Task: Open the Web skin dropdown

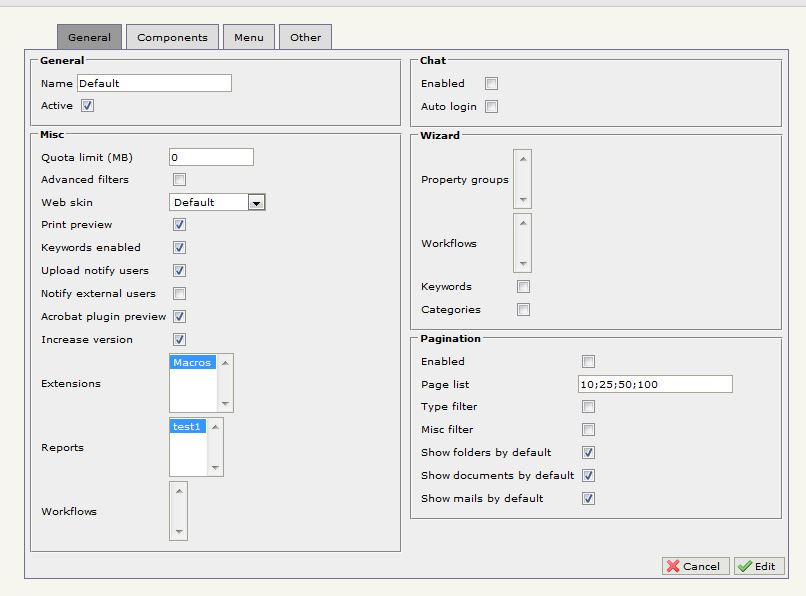Action: (x=256, y=202)
